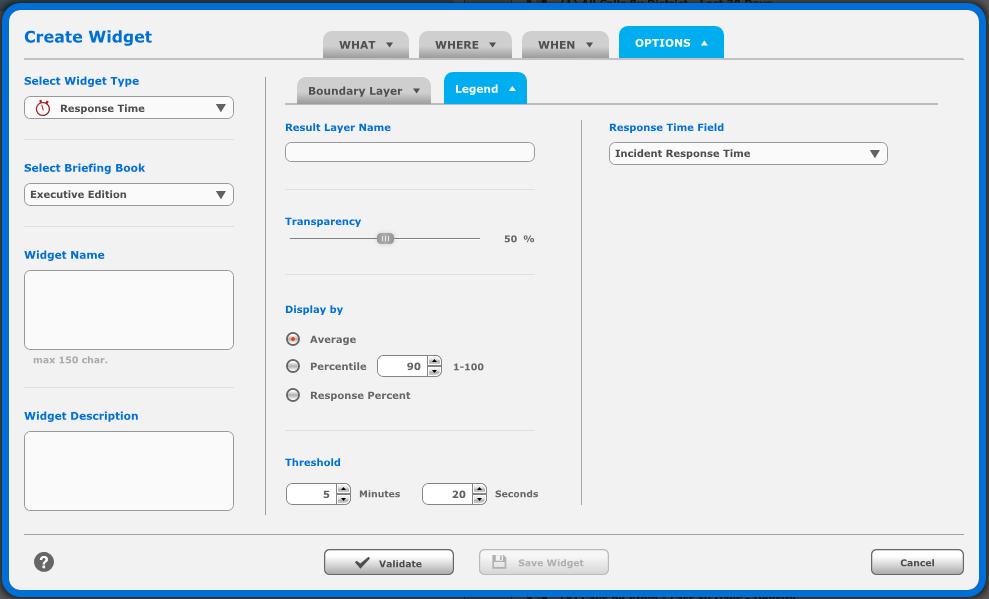Open the Select Widget Type dropdown

[x=129, y=108]
